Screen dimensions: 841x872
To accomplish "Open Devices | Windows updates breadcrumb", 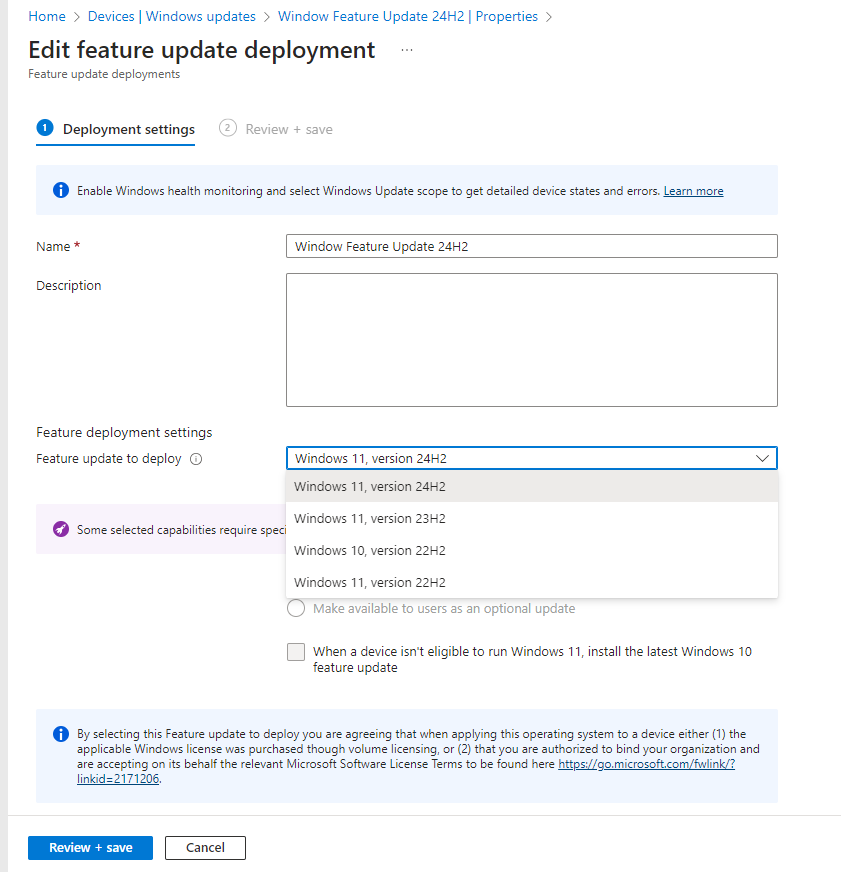I will pos(172,17).
